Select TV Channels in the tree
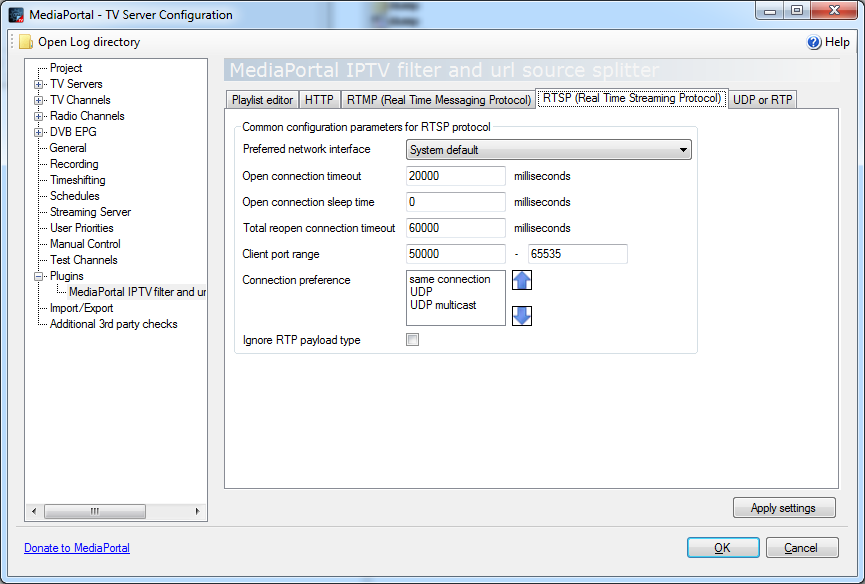 click(x=80, y=100)
